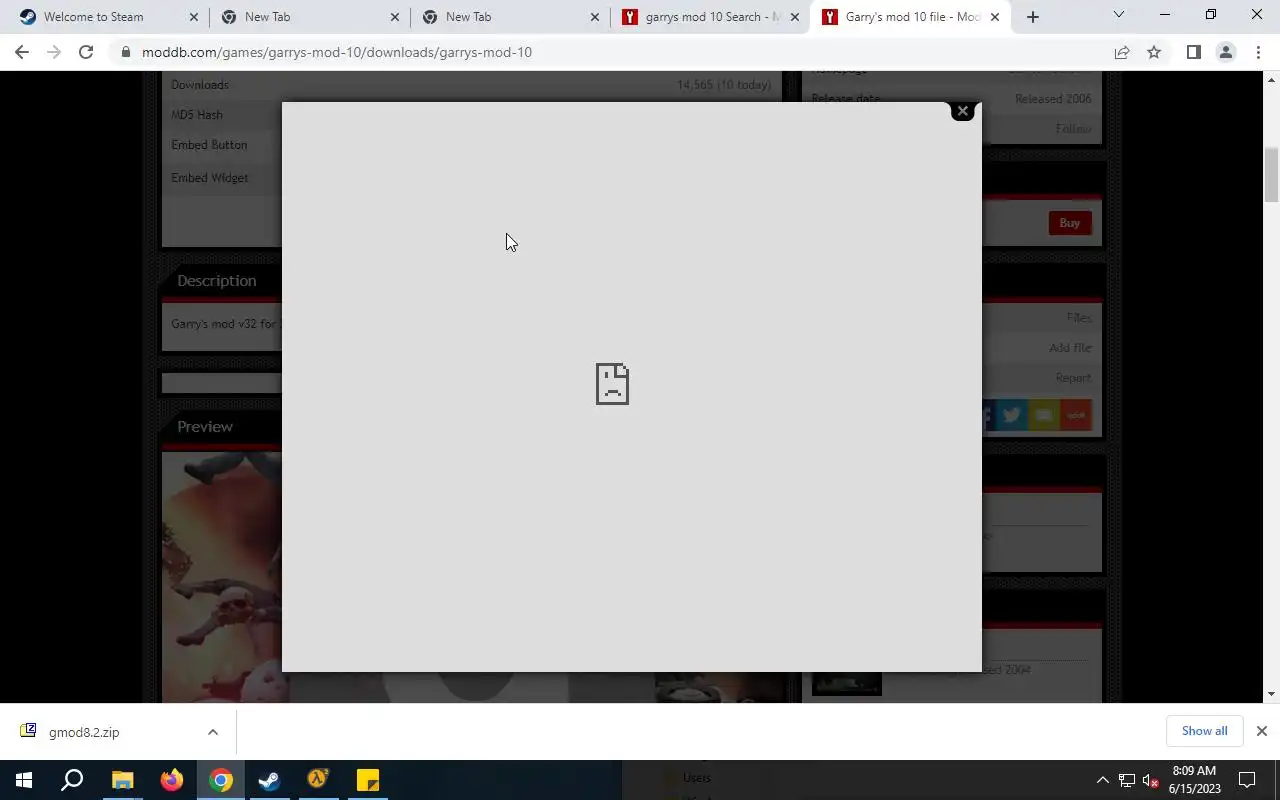Show hidden system tray icons
Image resolution: width=1280 pixels, height=800 pixels.
point(1102,780)
